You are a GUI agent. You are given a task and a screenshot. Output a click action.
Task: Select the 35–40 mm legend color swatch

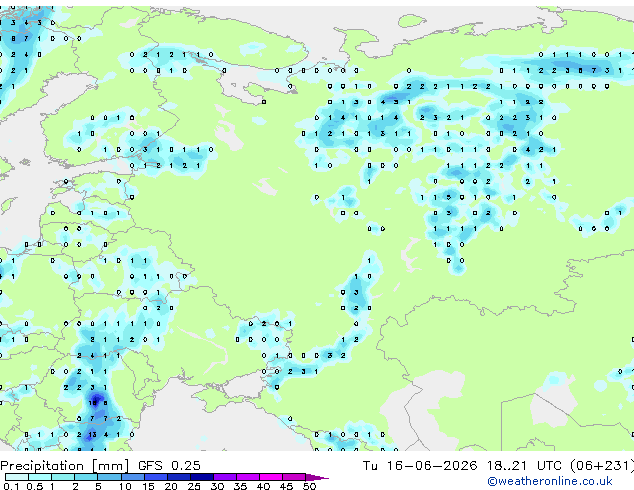pos(247,477)
